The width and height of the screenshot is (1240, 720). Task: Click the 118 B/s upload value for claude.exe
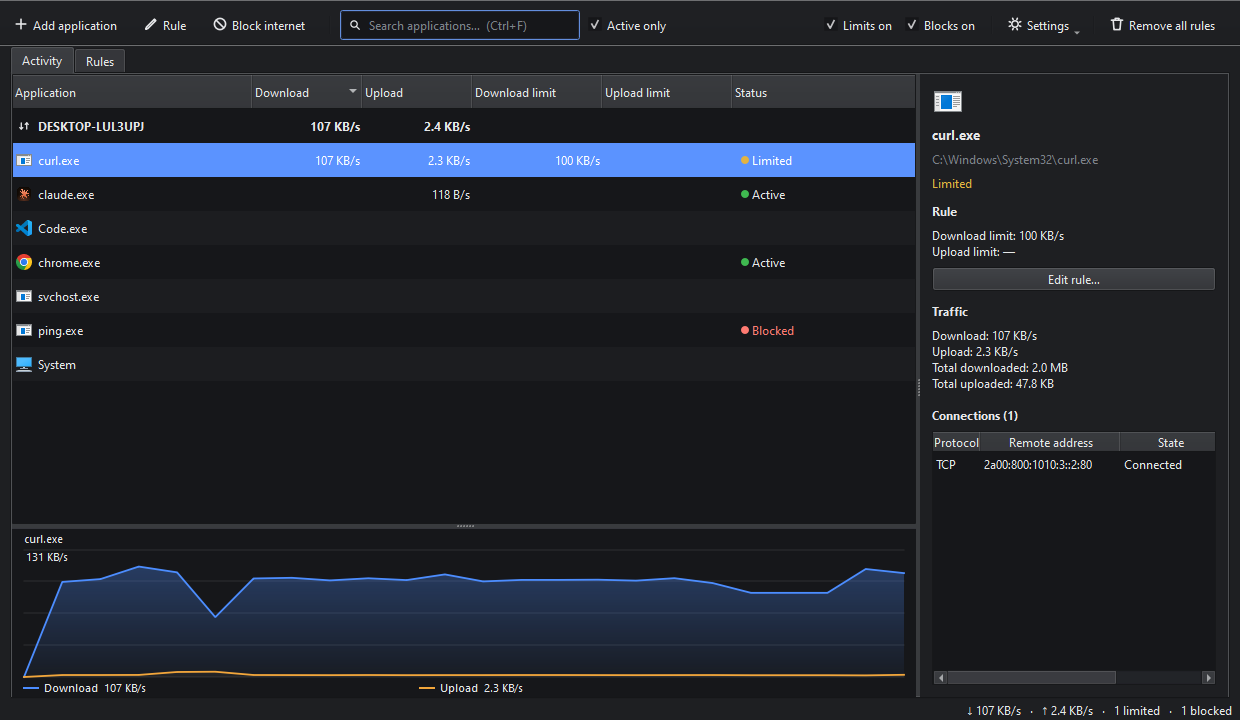point(451,195)
